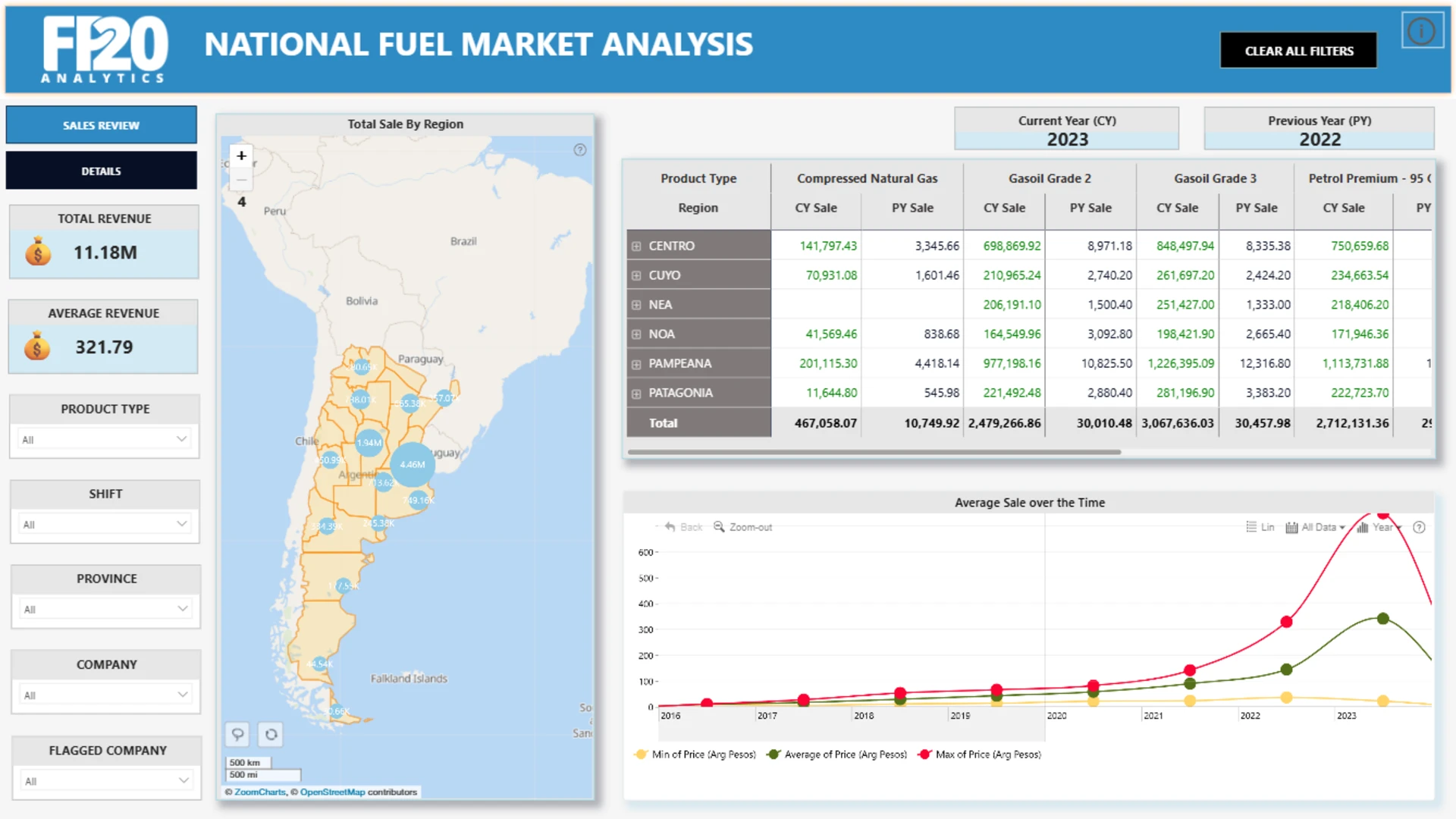This screenshot has height=819, width=1456.
Task: Toggle Max of Price legend series
Action: [x=979, y=755]
